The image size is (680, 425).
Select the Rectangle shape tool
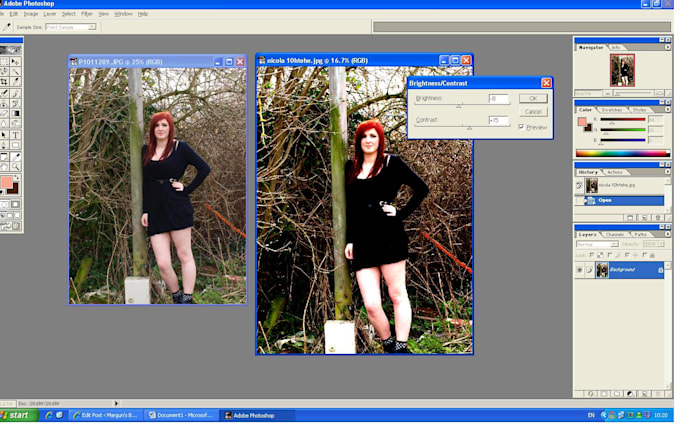[15, 145]
